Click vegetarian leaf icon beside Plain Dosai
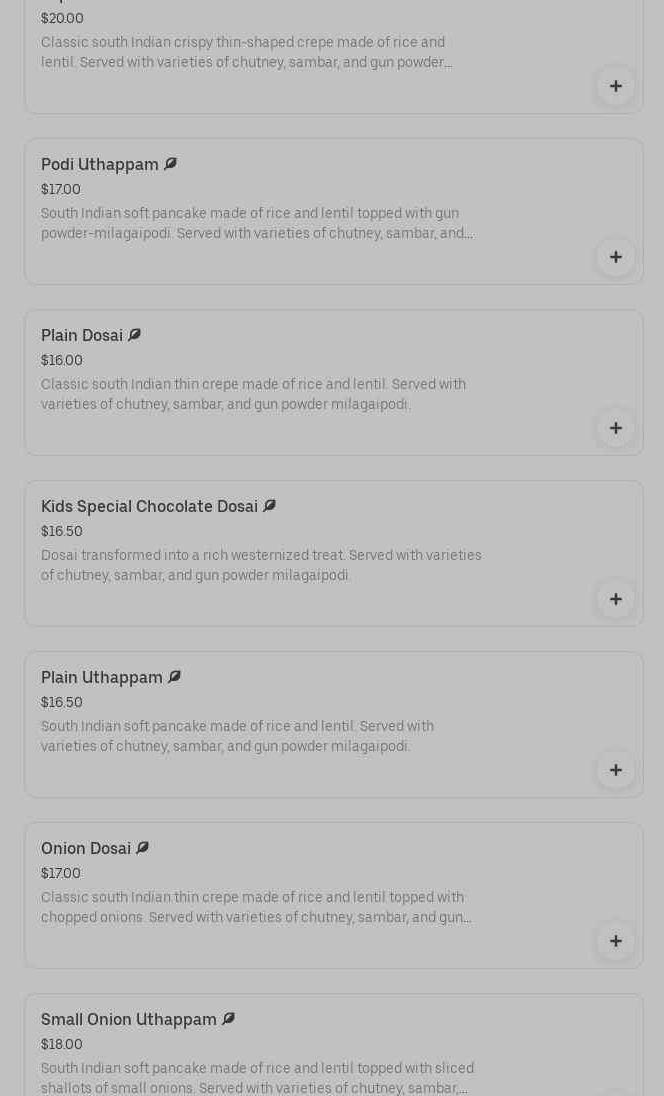Viewport: 664px width, 1096px height. pyautogui.click(x=134, y=335)
